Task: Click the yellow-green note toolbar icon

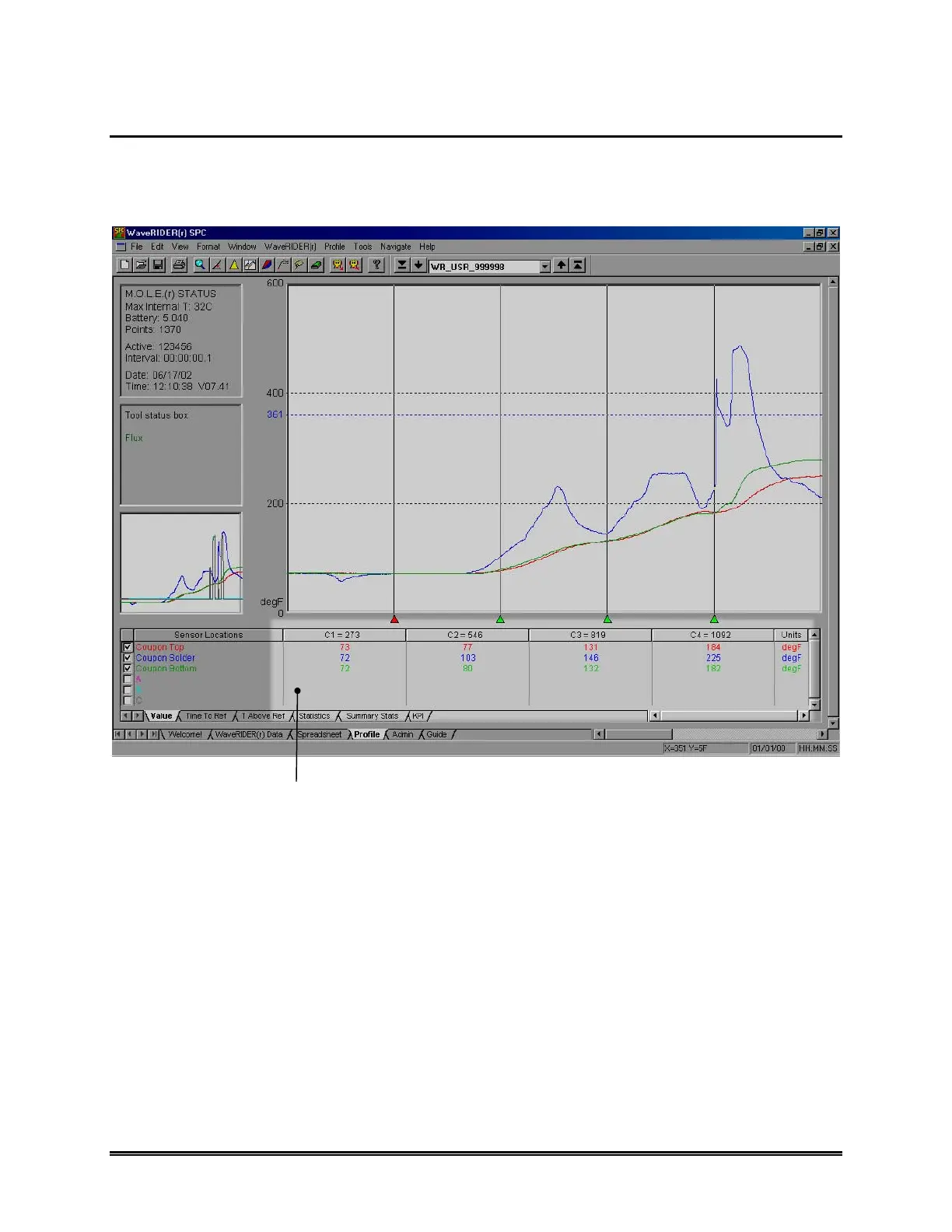Action: tap(299, 265)
